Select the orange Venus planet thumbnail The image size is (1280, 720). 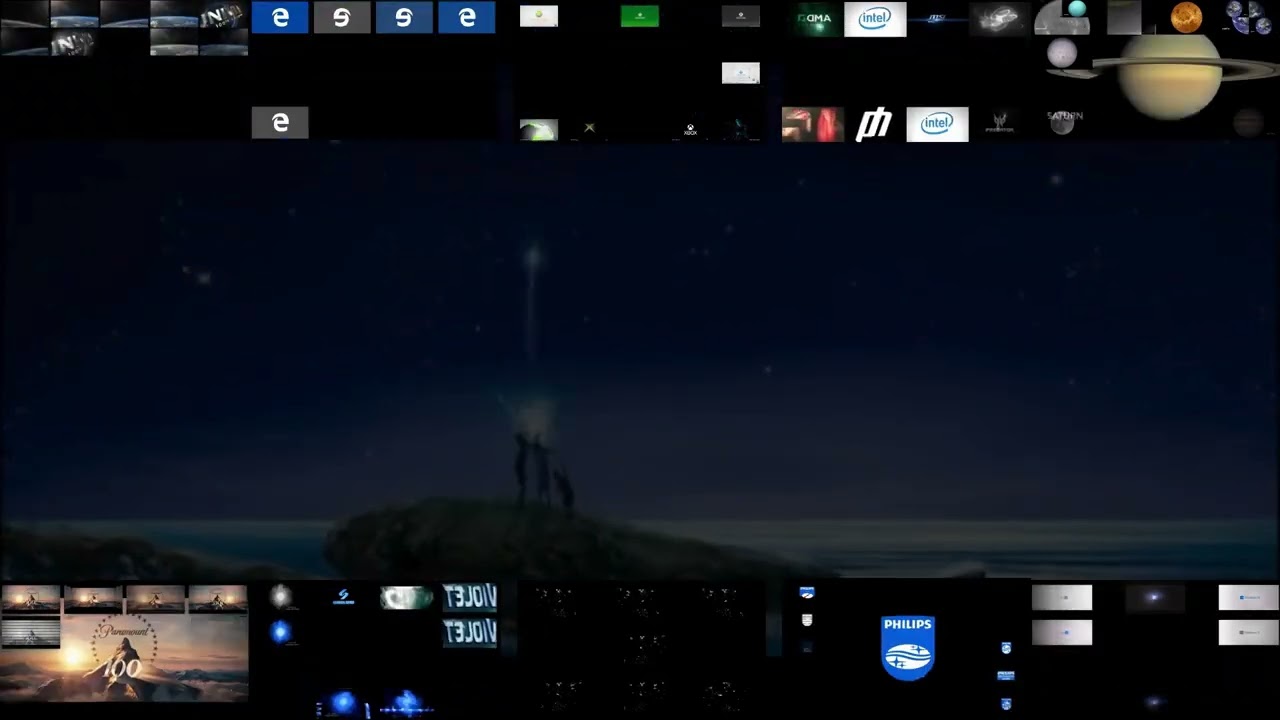(x=1186, y=18)
